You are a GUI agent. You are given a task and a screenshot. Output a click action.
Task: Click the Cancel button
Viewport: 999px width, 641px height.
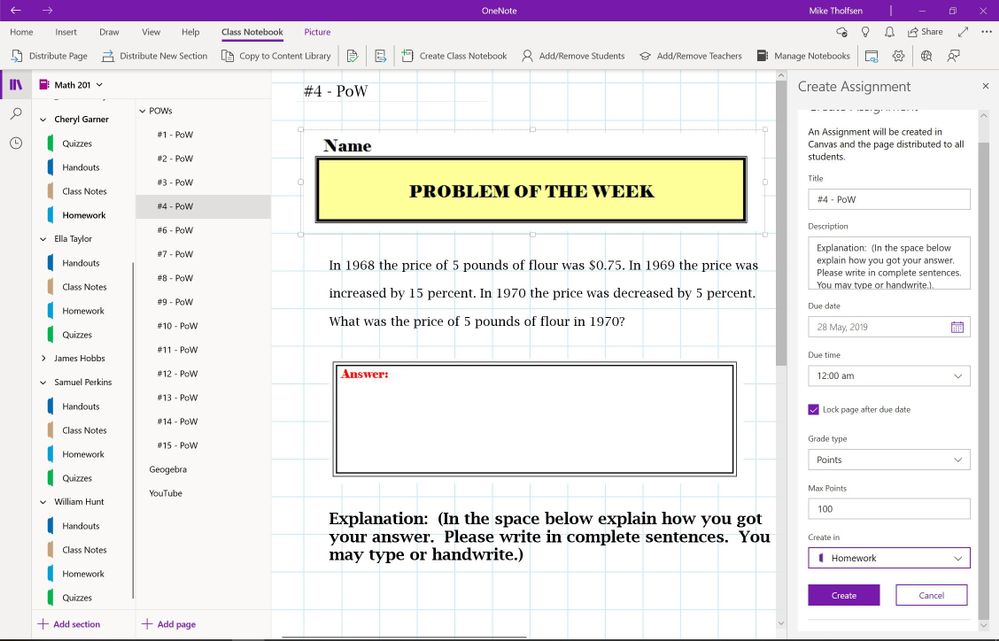(931, 596)
